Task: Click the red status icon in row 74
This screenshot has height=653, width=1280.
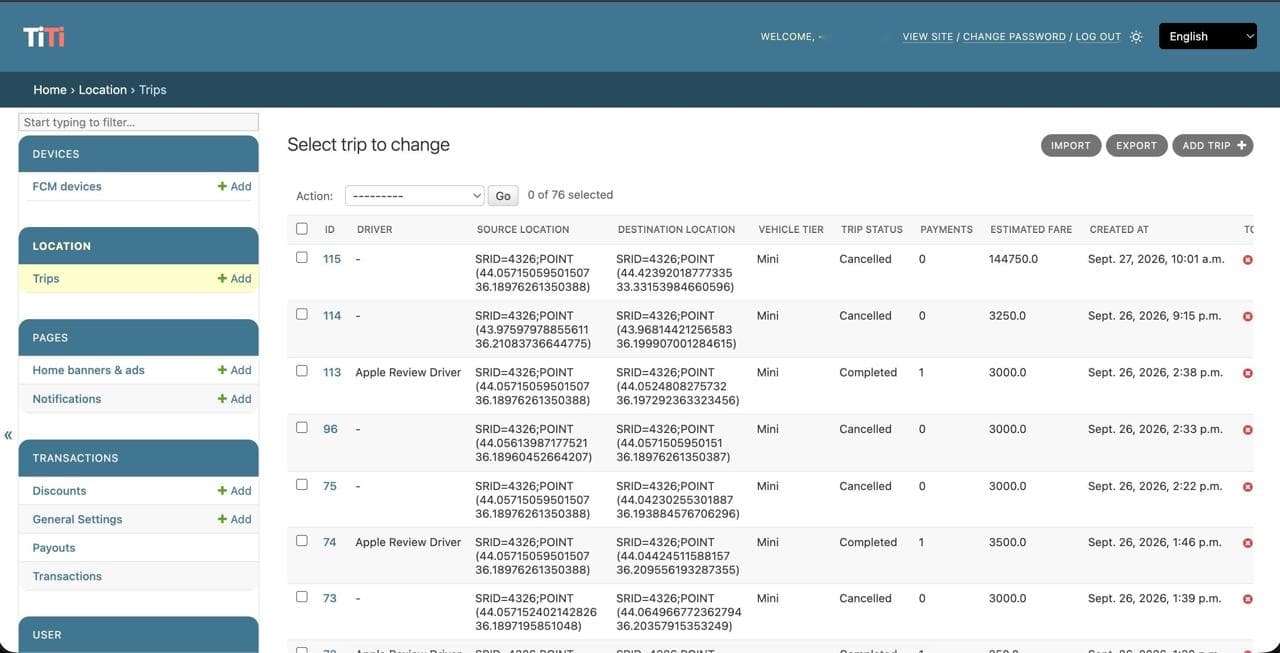Action: 1247,543
